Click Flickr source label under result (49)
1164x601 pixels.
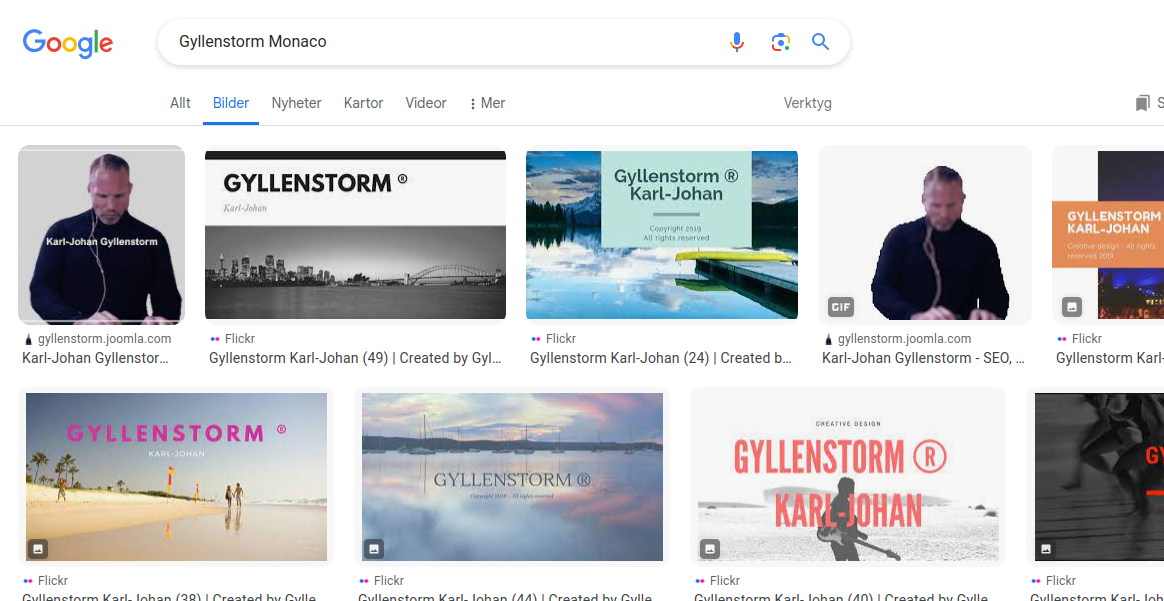click(x=240, y=339)
